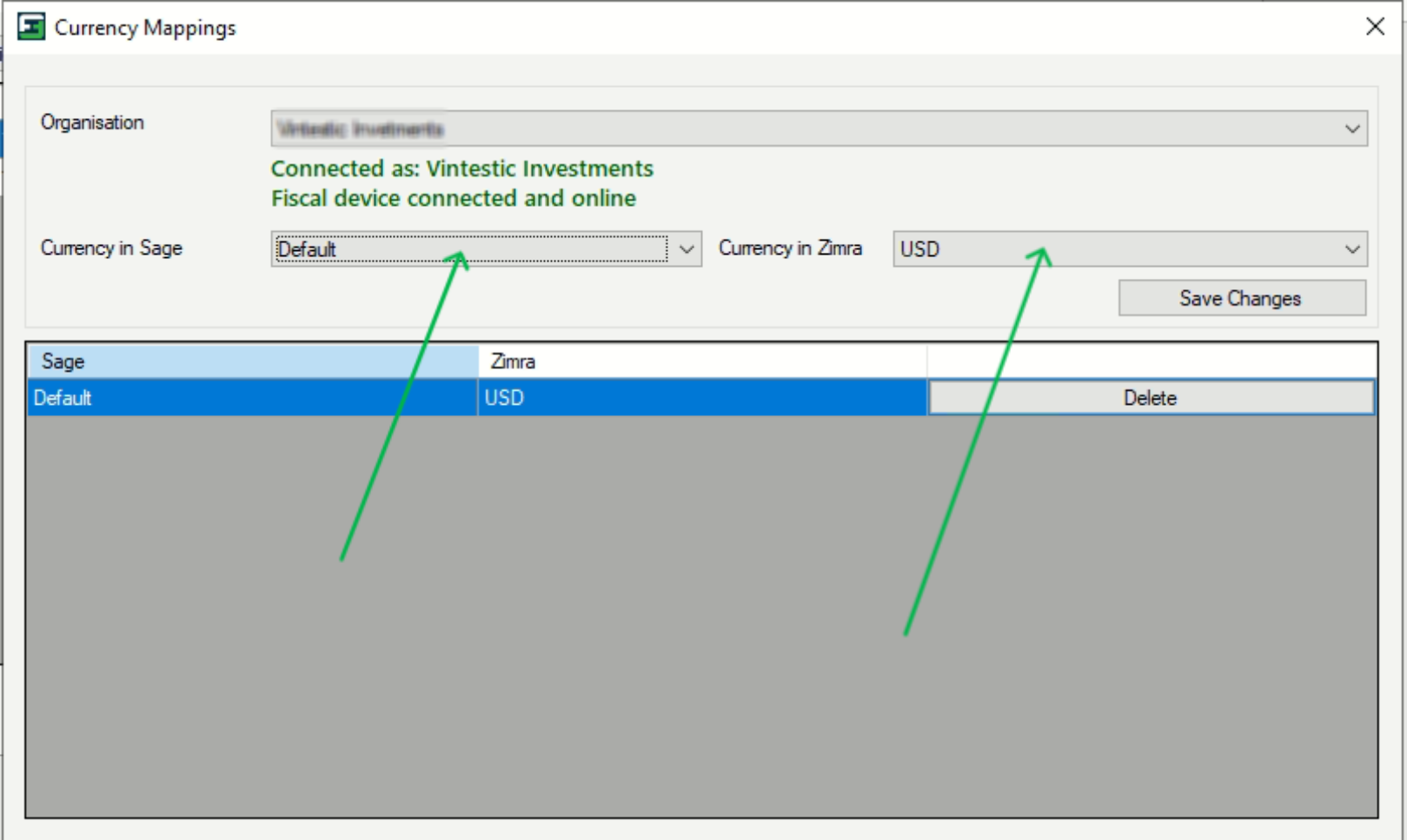Viewport: 1407px width, 840px height.
Task: Click the 'Connected as: Vintestic Investments' status text
Action: [462, 169]
